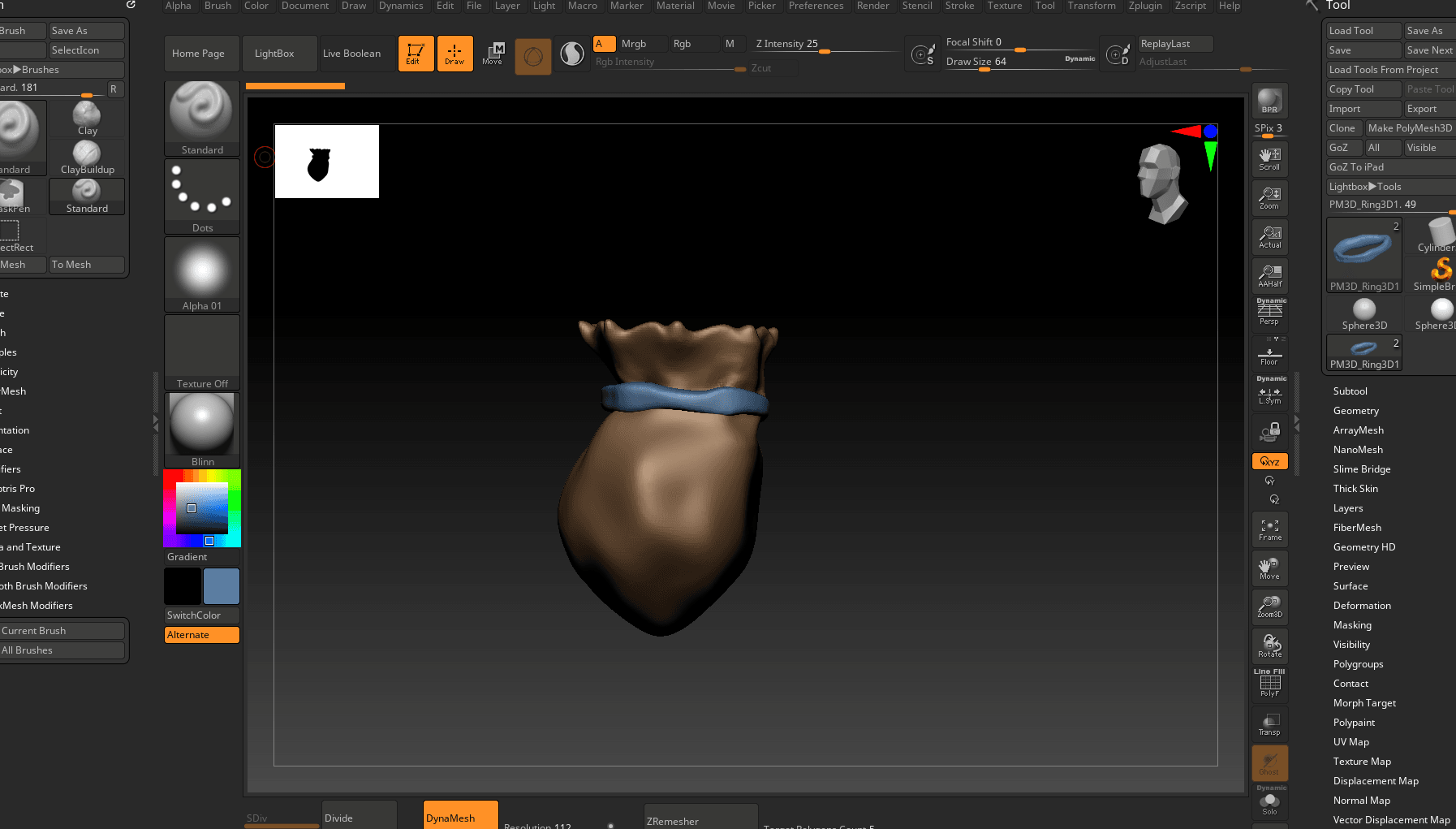Adjust the Draw Size slider
Image resolution: width=1456 pixels, height=829 pixels.
[x=1020, y=62]
